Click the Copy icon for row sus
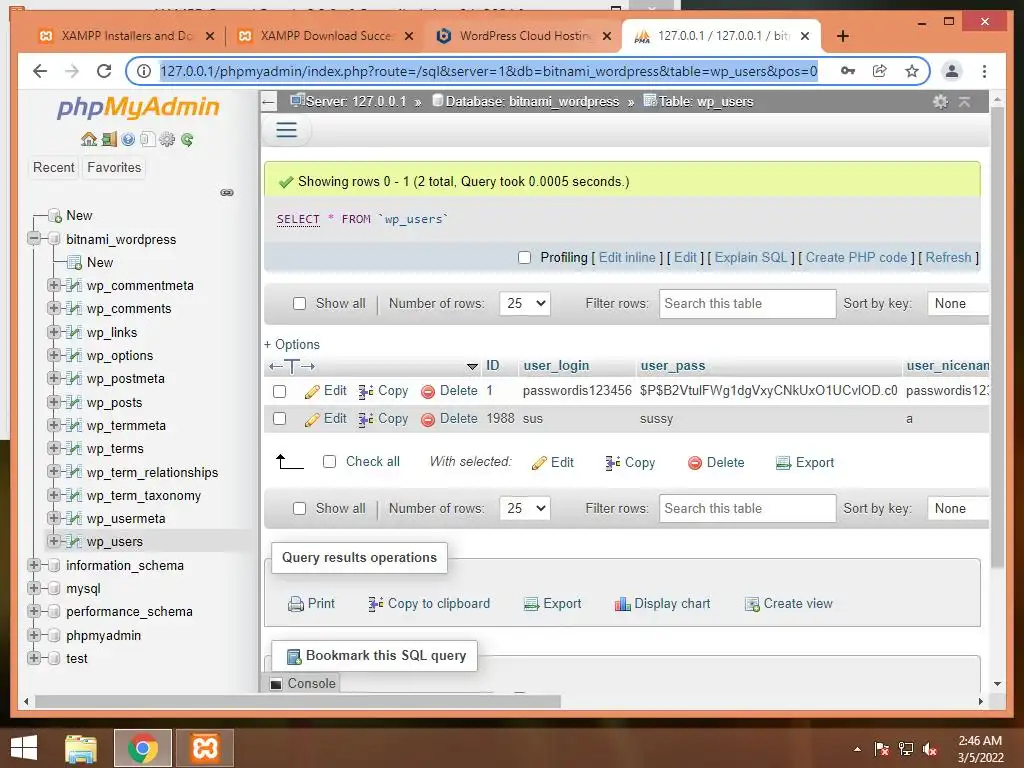Image resolution: width=1024 pixels, height=768 pixels. coord(366,419)
